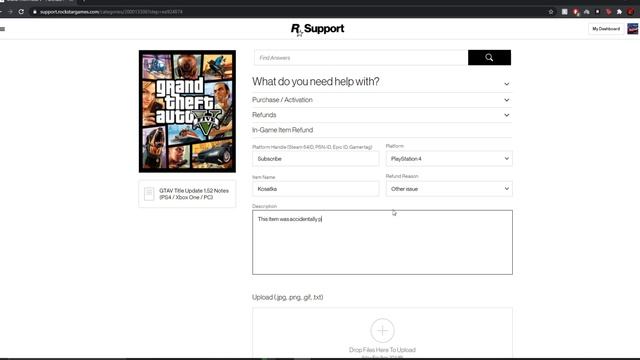Screen dimensions: 640x360
Task: Click the Grand Theft Auto V cover image
Action: pos(187,111)
